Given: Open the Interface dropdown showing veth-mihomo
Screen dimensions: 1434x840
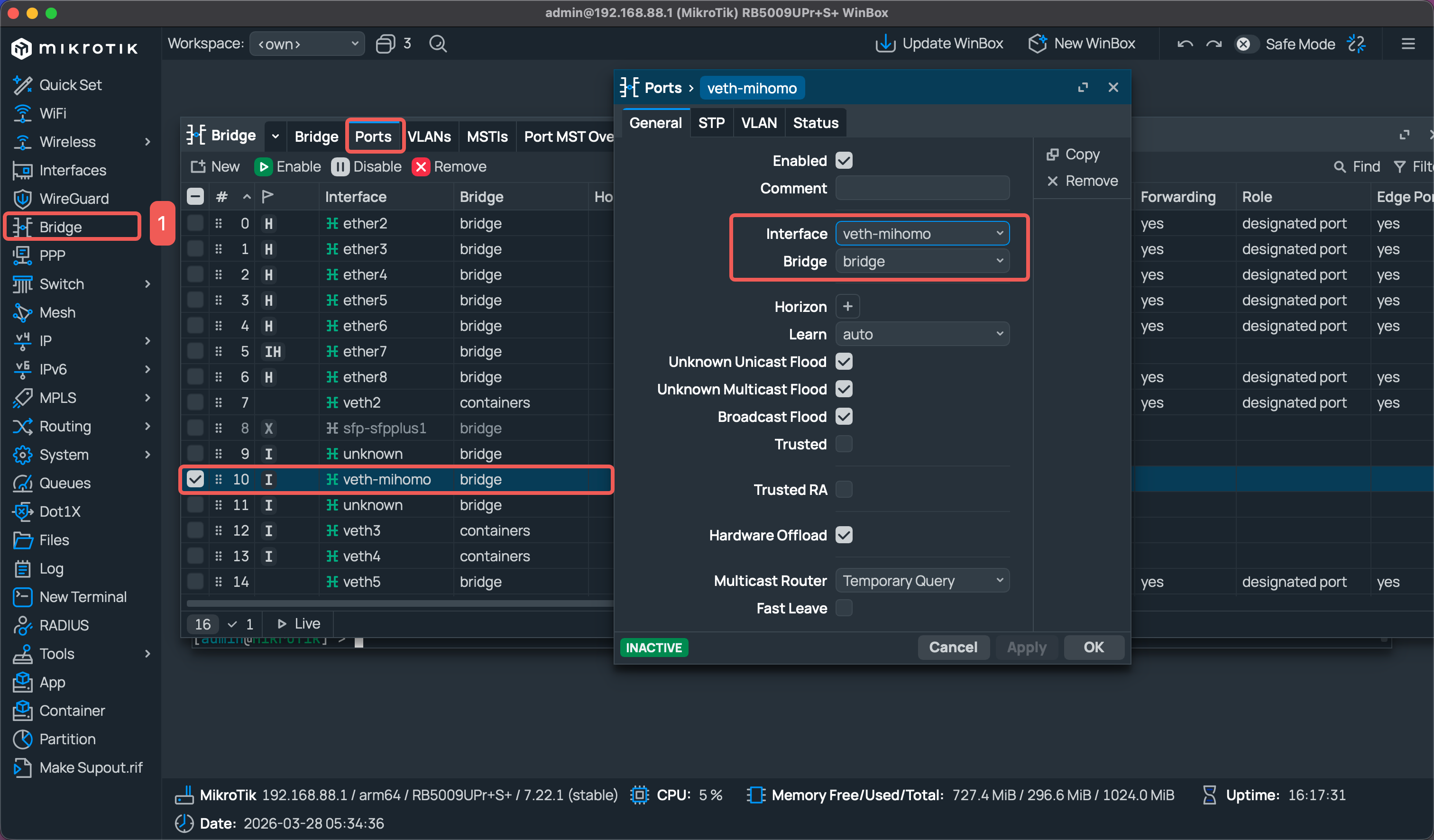Looking at the screenshot, I should [x=922, y=234].
